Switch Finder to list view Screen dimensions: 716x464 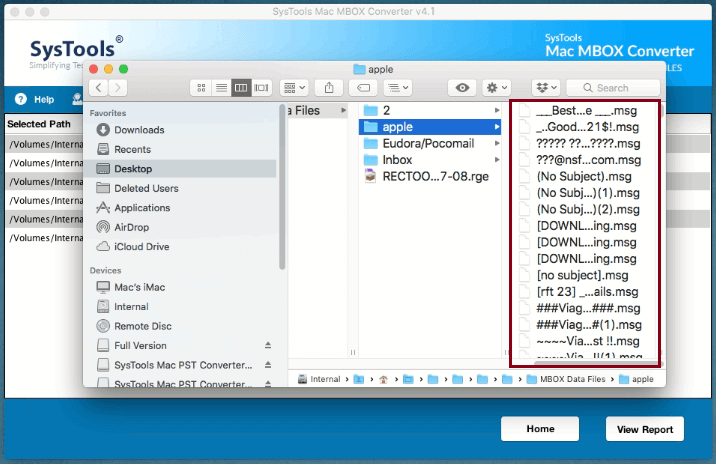pyautogui.click(x=221, y=88)
